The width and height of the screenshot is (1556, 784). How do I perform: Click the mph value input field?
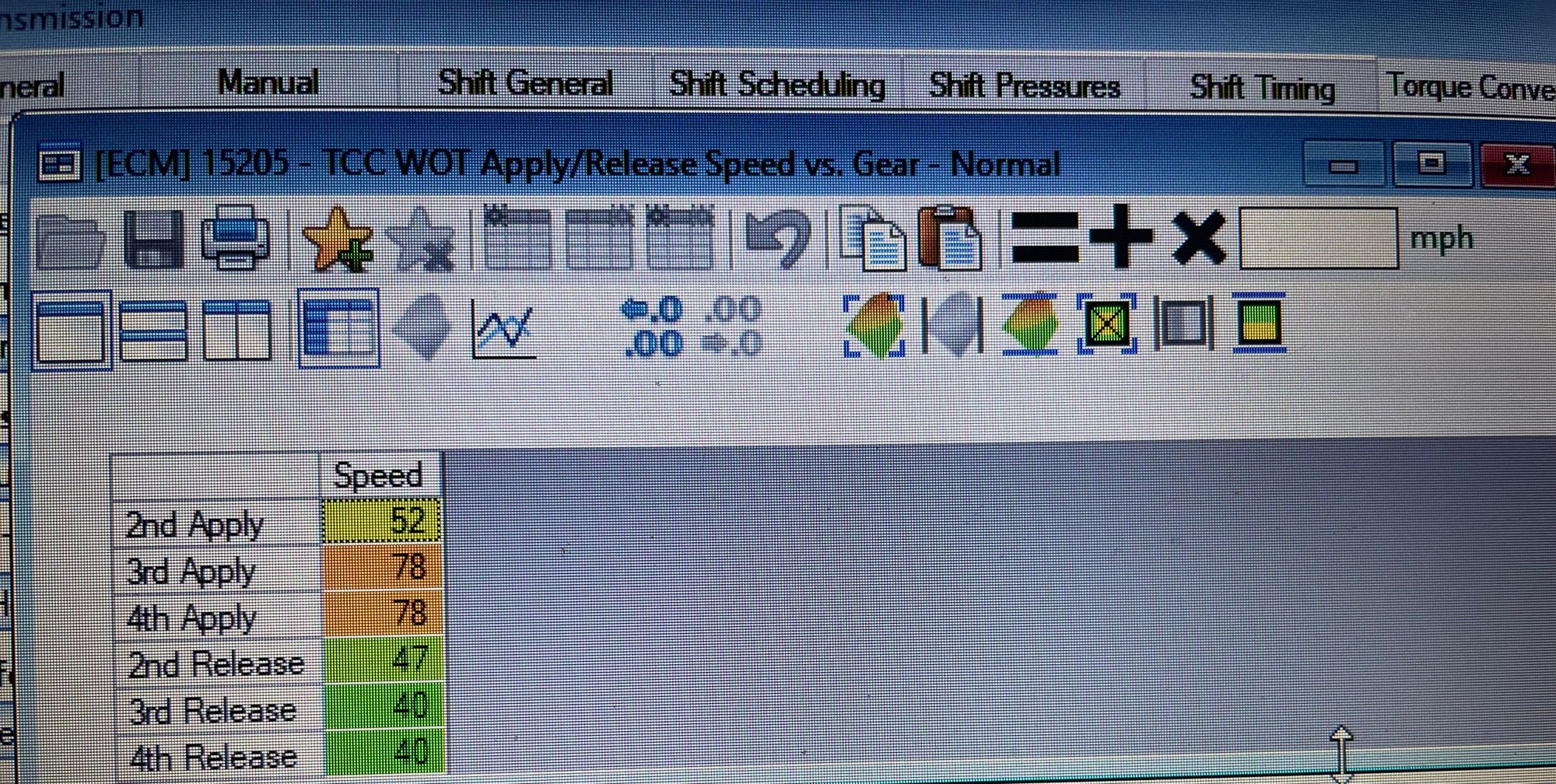[x=1318, y=239]
